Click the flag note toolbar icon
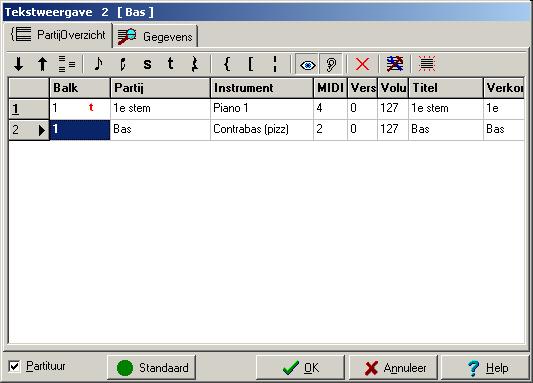533x383 pixels. (x=123, y=64)
